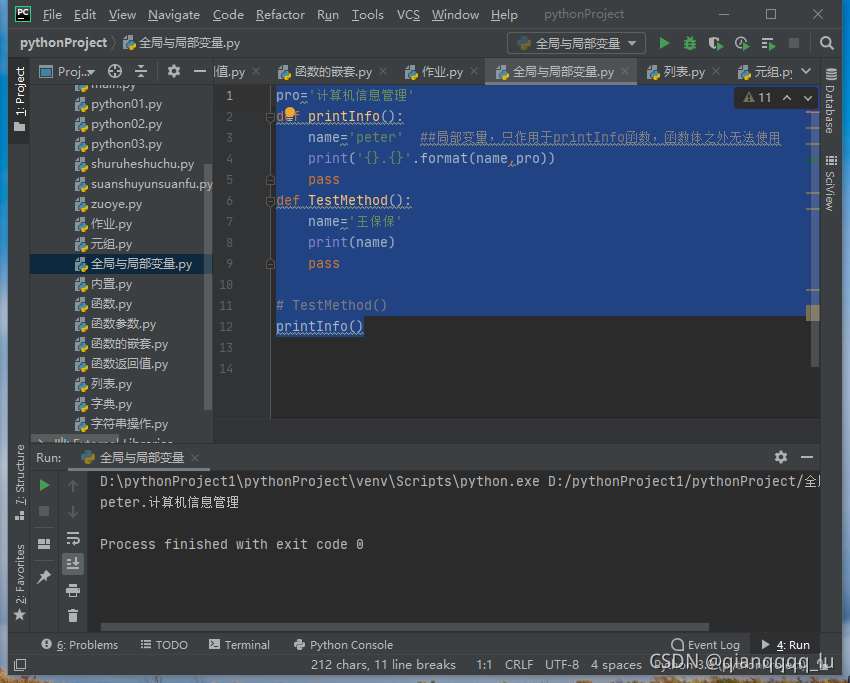Rerun the program from the Run panel
Viewport: 850px width, 683px height.
coord(44,485)
